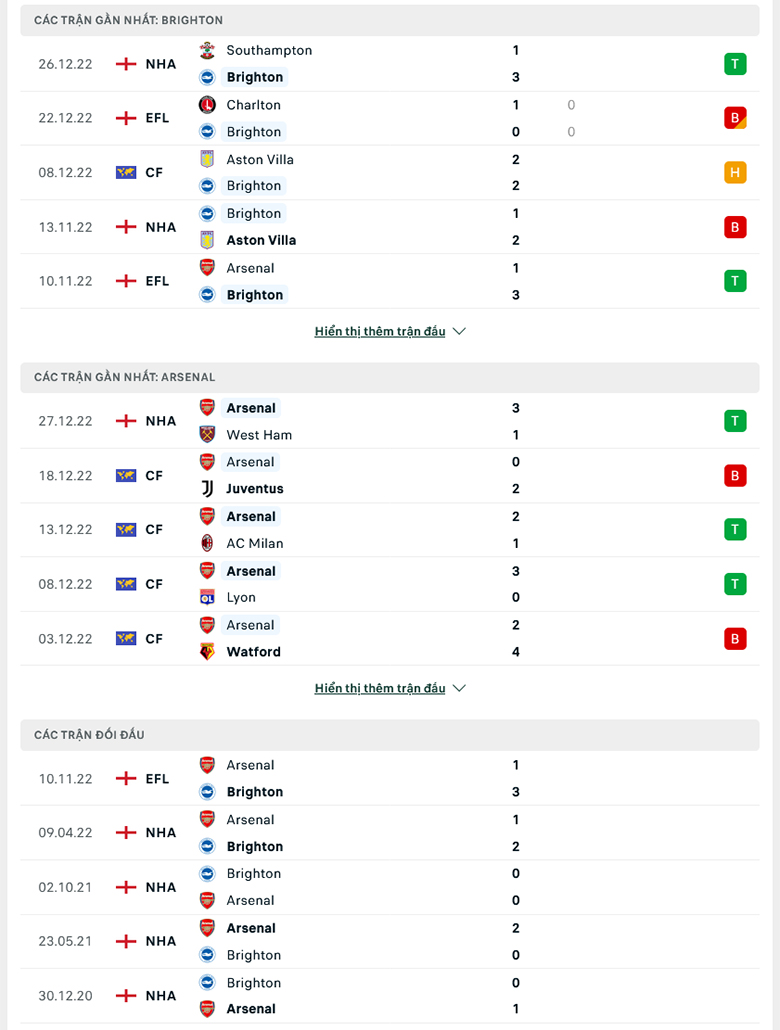
Task: Click the West Ham club crest icon
Action: (x=207, y=434)
